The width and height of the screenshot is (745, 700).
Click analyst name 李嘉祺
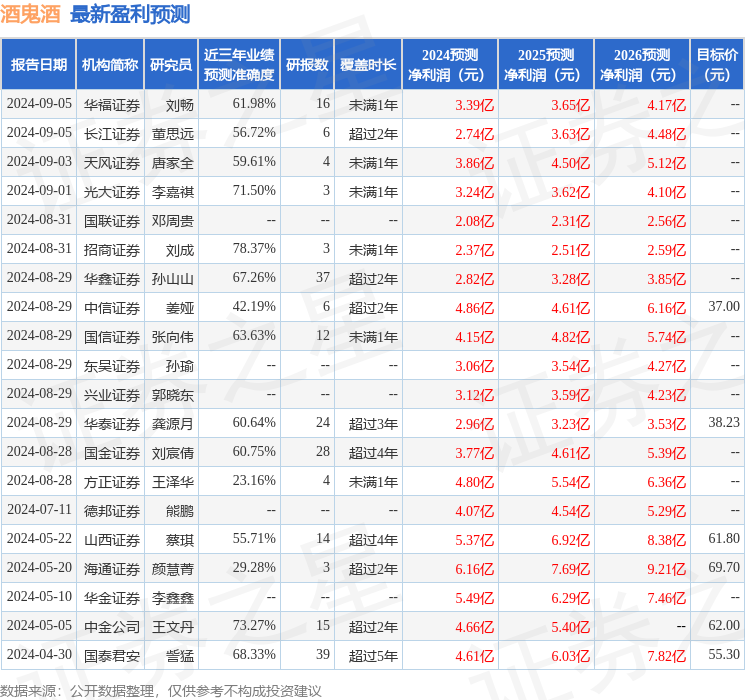[x=173, y=192]
